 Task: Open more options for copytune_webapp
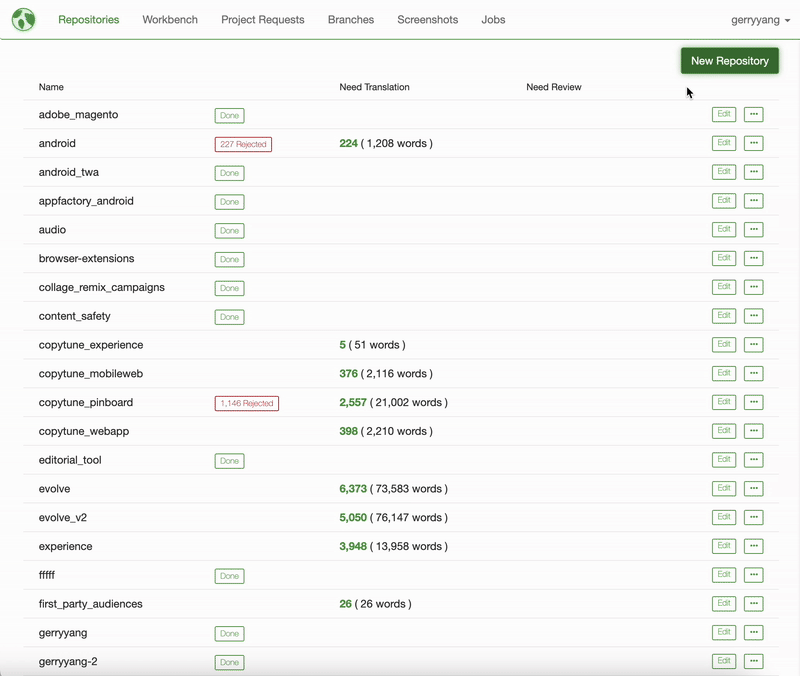pos(754,431)
